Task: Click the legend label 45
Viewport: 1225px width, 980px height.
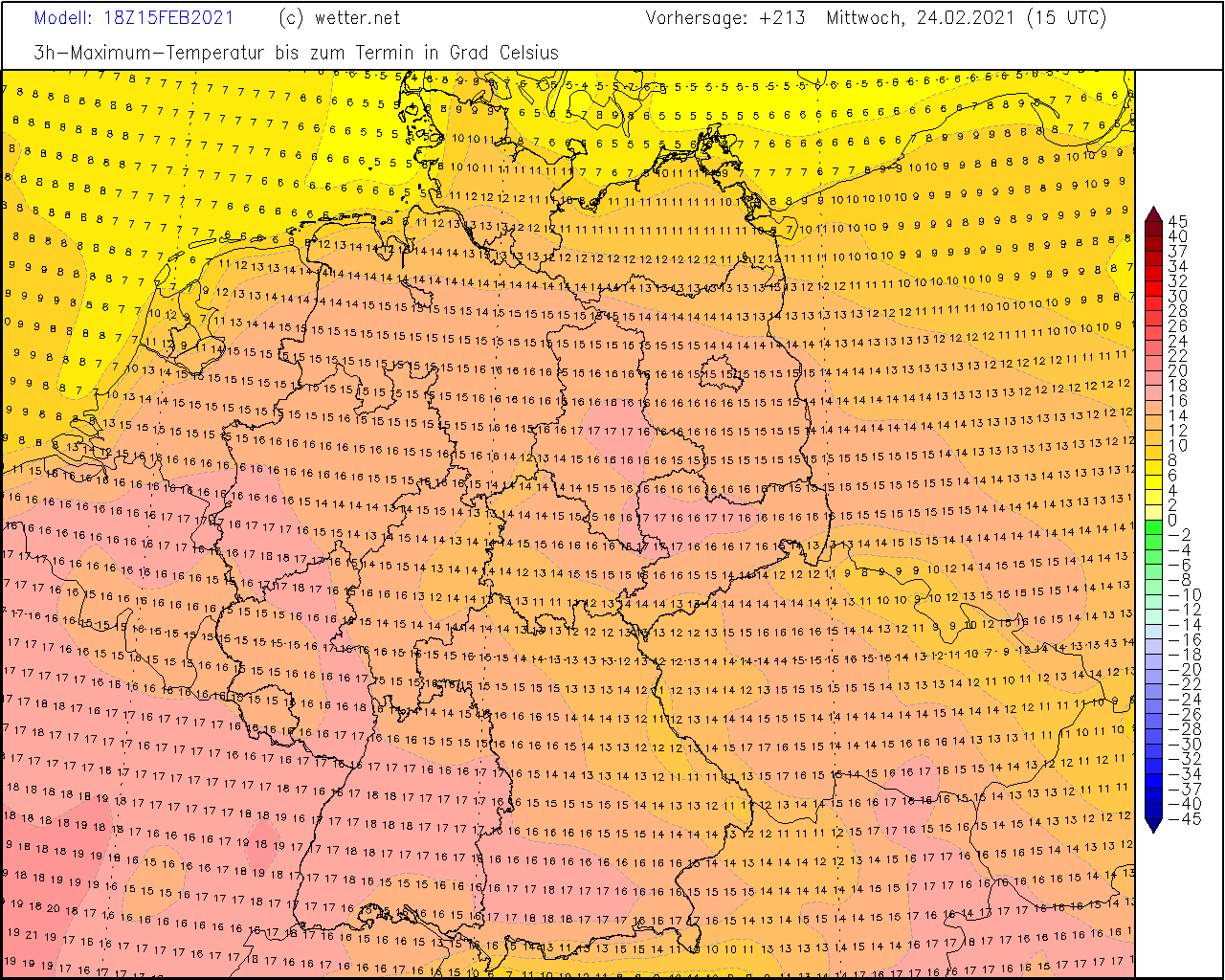Action: tap(1177, 222)
